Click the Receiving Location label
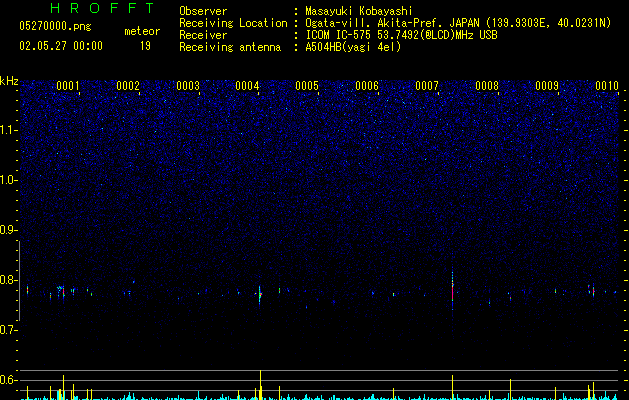 coord(233,23)
